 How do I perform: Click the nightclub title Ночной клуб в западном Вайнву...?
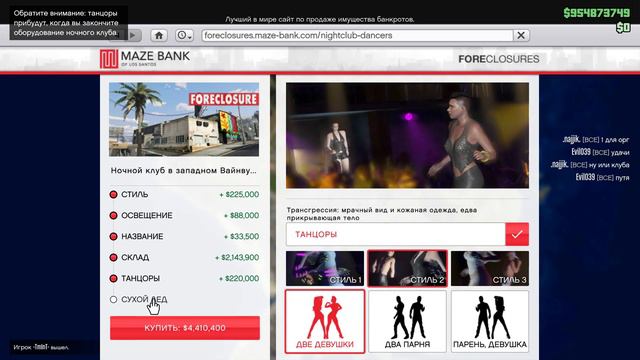pyautogui.click(x=184, y=171)
